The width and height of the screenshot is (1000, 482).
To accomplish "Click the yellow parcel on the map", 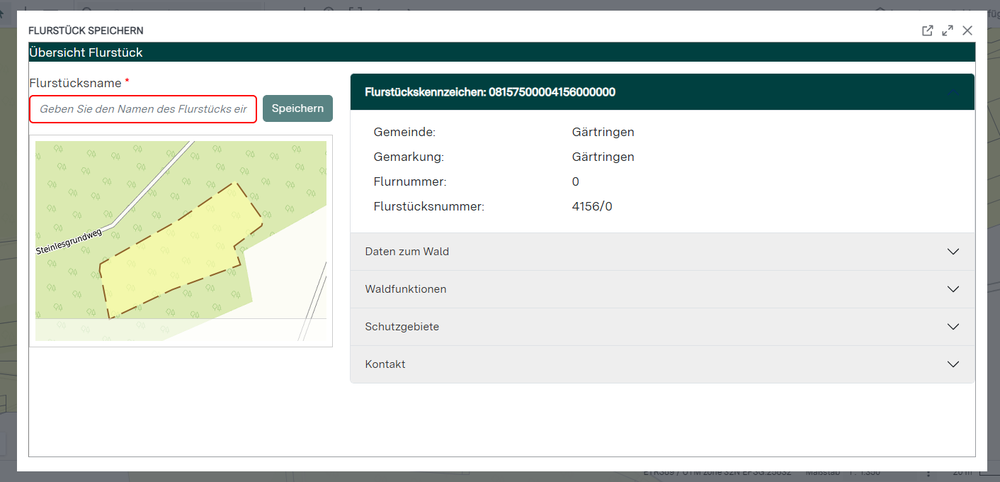I will [x=179, y=255].
